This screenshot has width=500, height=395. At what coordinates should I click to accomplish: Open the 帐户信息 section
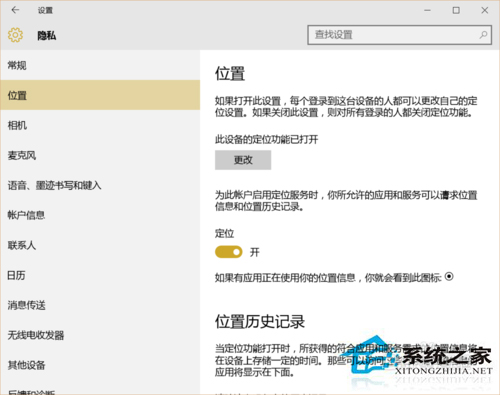tap(100, 215)
